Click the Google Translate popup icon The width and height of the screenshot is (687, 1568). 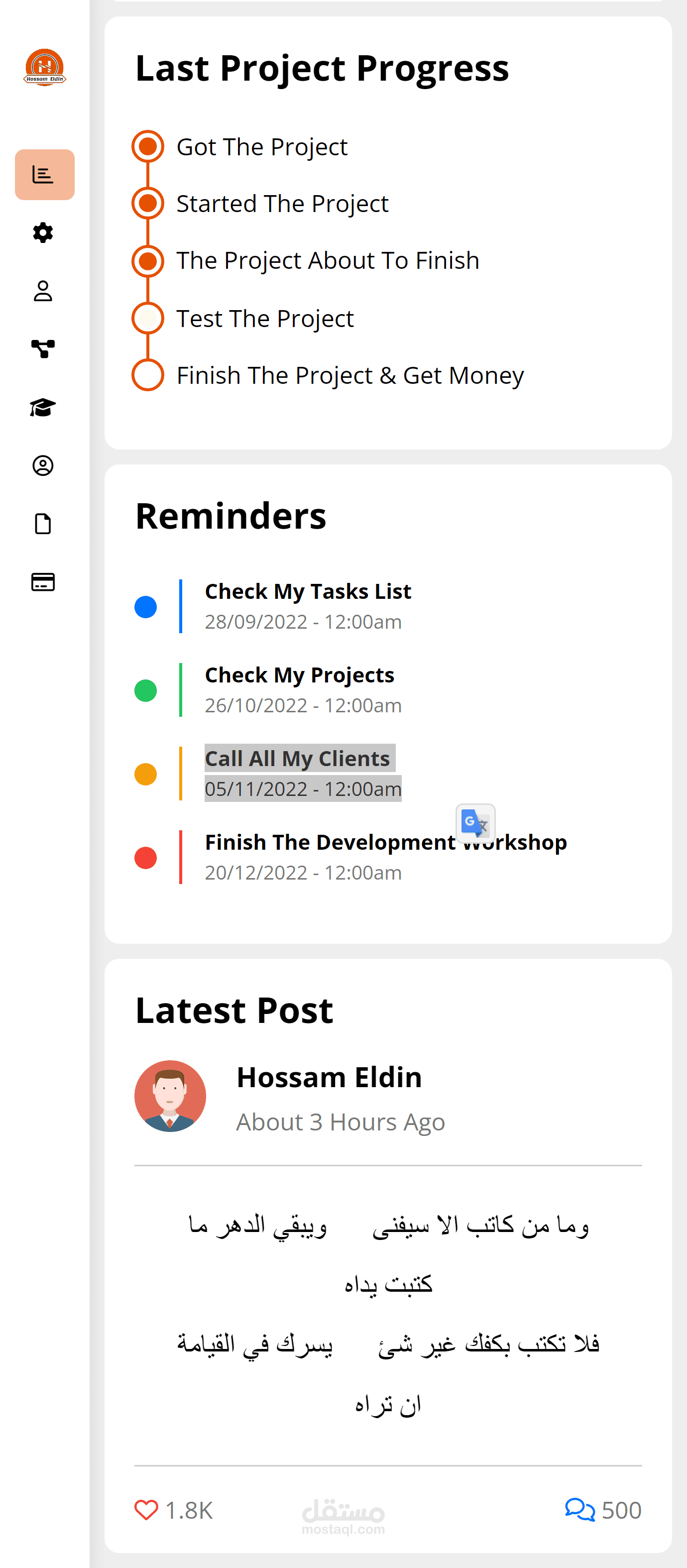[475, 823]
